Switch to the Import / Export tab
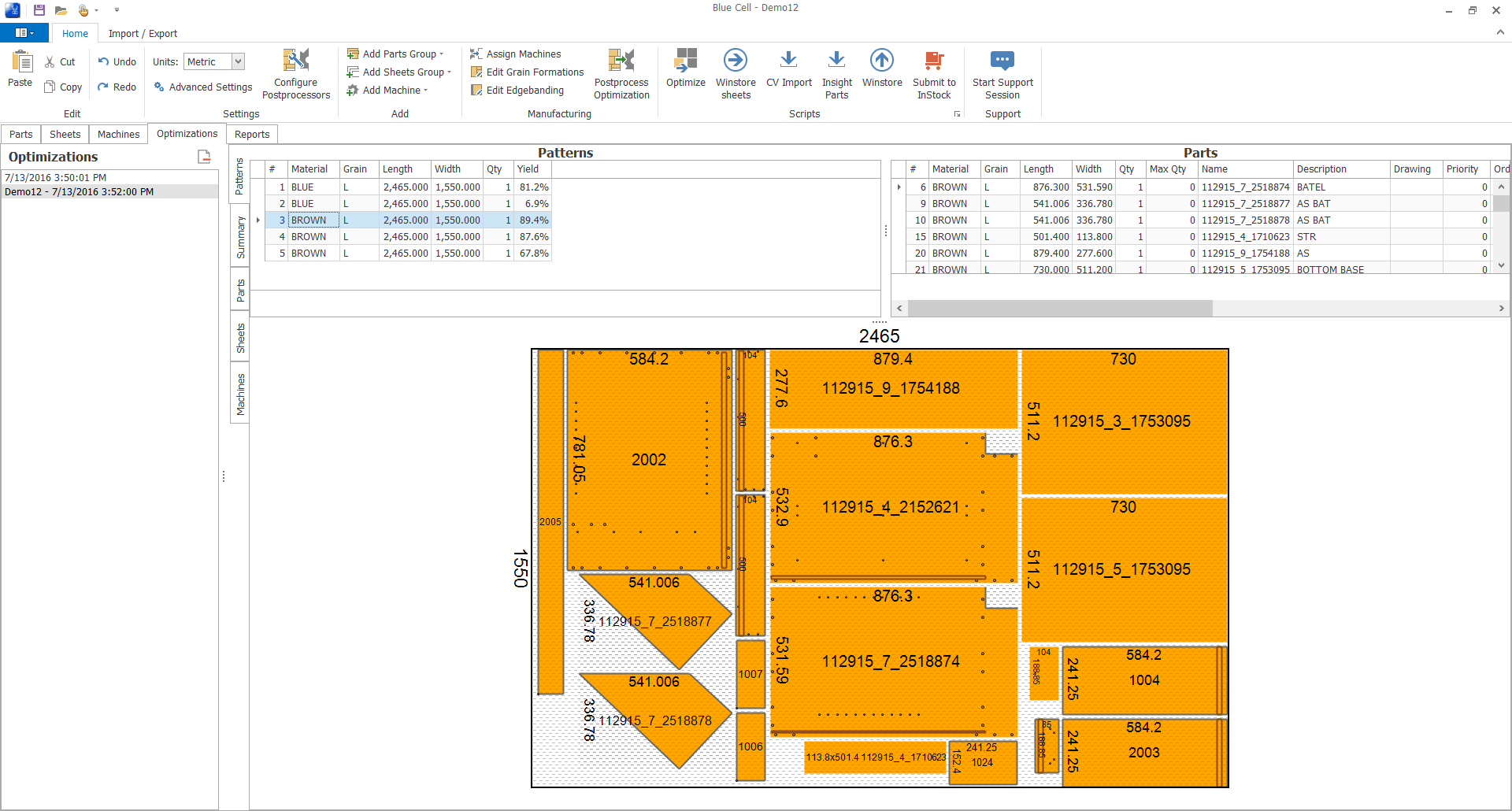This screenshot has width=1512, height=811. (143, 33)
